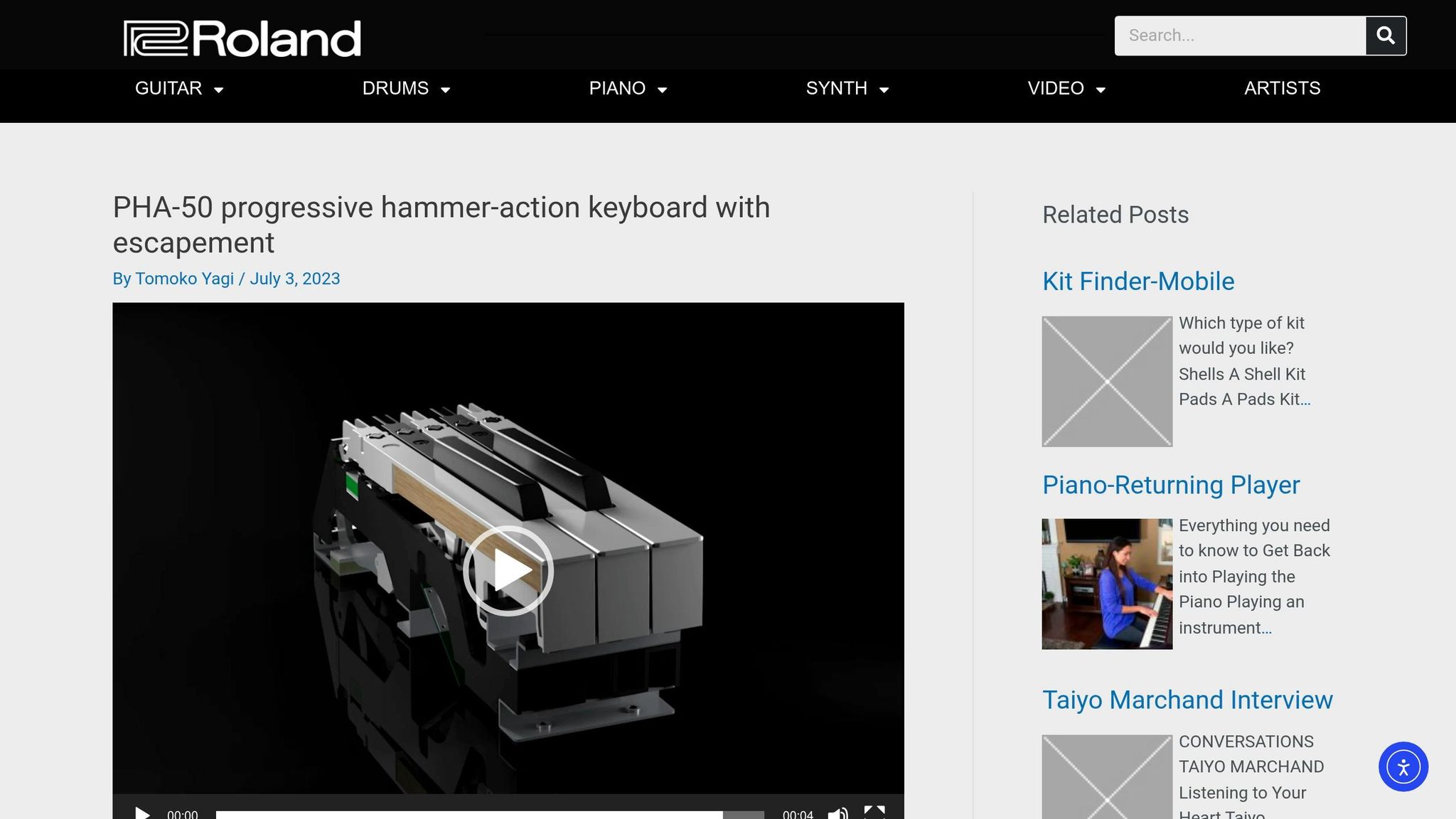1456x819 pixels.
Task: Click the video progress bar
Action: [x=490, y=815]
